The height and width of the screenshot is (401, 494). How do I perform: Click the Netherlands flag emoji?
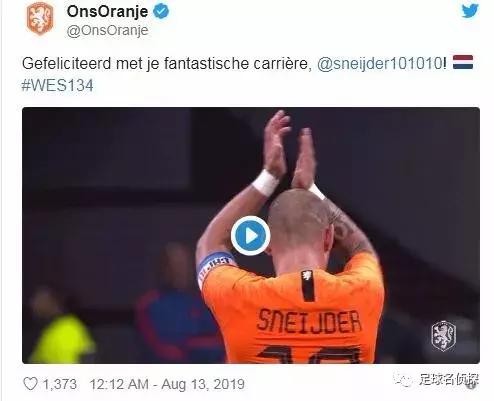[x=463, y=62]
